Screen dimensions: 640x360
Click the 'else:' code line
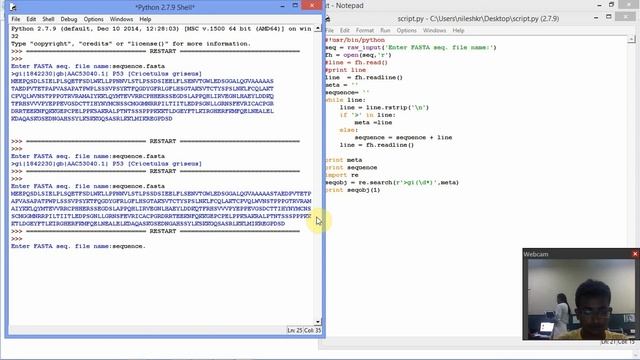[x=349, y=130]
